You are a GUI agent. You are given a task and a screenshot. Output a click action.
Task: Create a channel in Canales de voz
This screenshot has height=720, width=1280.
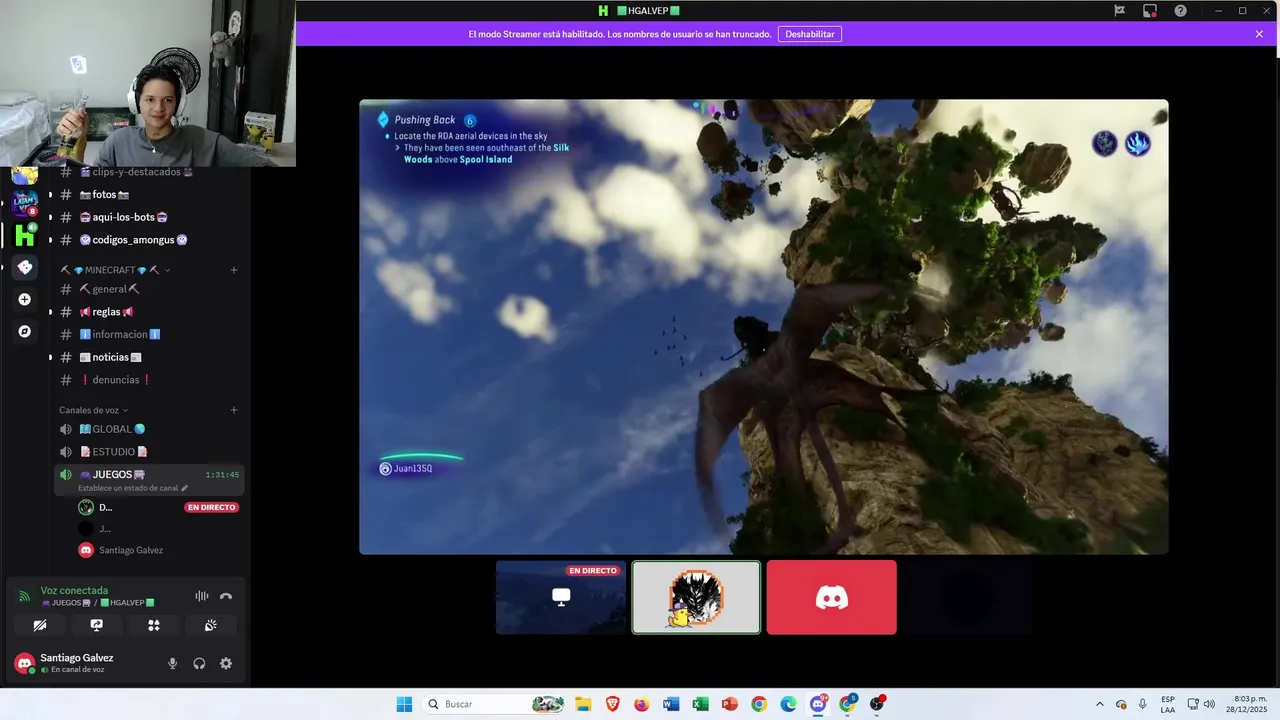coord(234,410)
